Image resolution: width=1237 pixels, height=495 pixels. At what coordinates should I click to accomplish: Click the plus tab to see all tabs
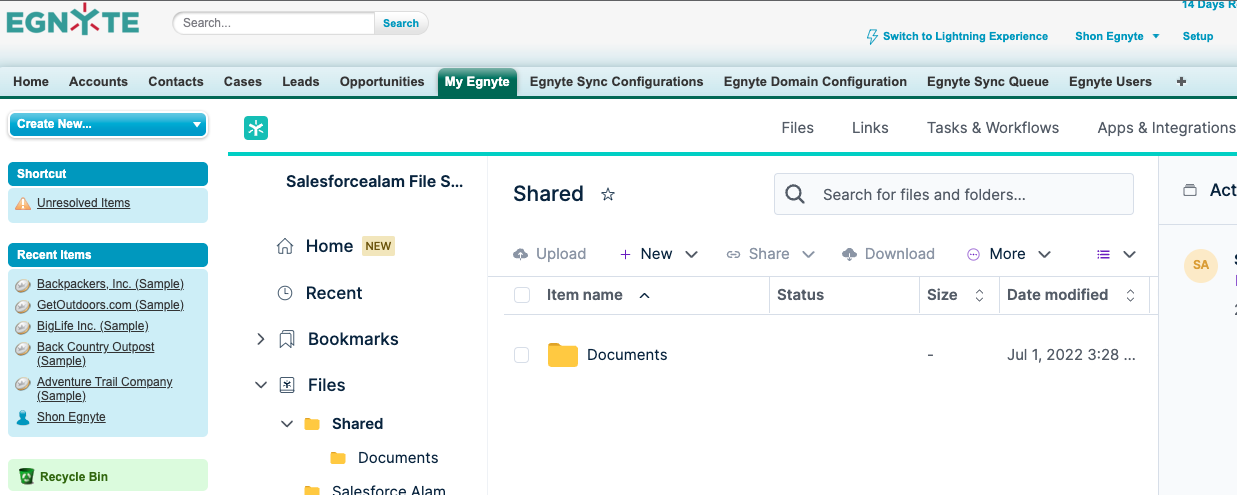pyautogui.click(x=1181, y=82)
